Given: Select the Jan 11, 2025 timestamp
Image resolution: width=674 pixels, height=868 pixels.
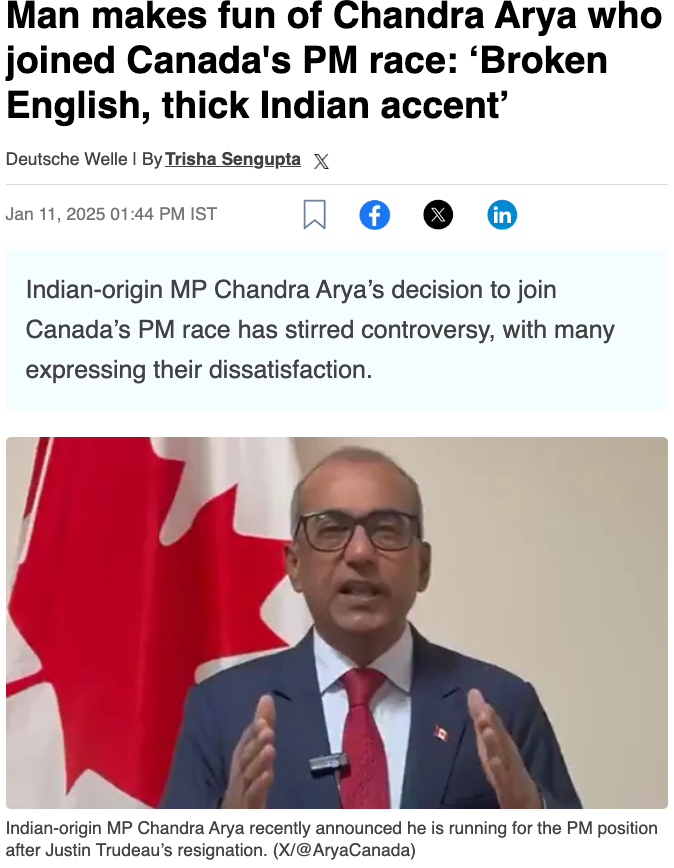Looking at the screenshot, I should 111,214.
